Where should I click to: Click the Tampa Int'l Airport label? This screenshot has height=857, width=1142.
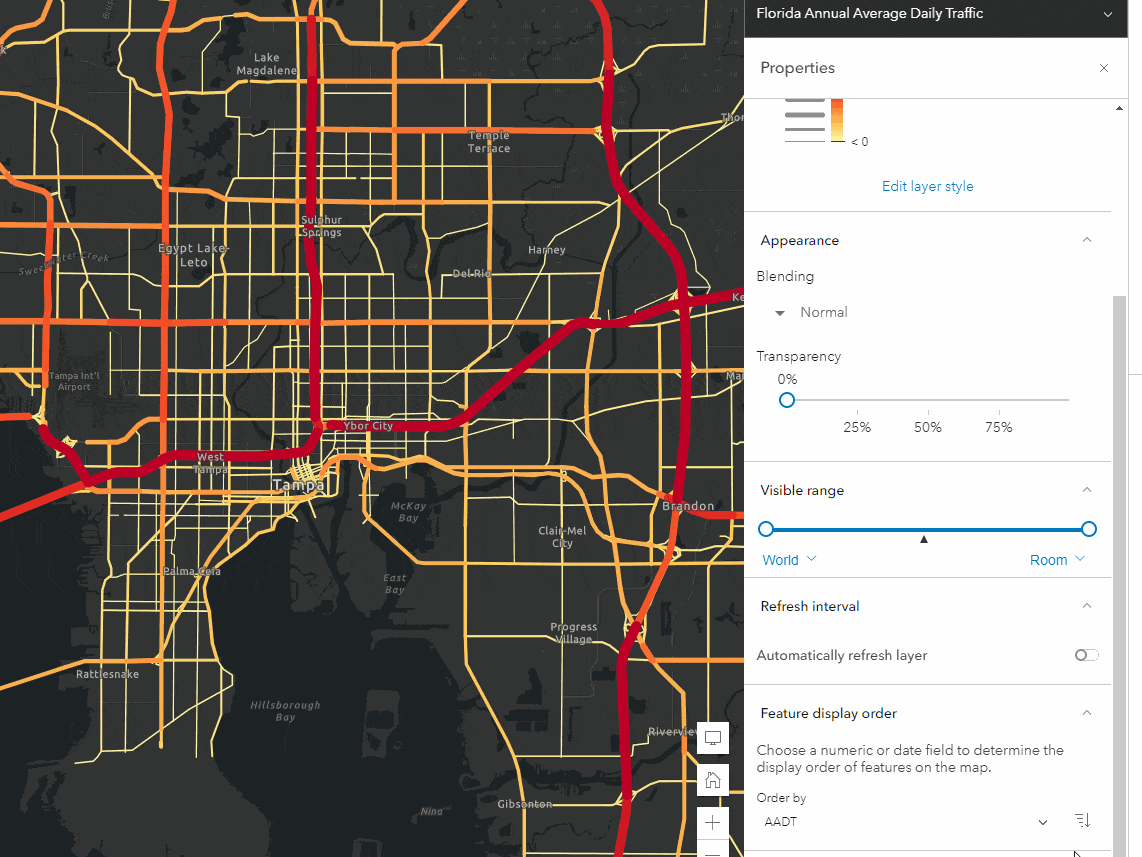coord(74,382)
